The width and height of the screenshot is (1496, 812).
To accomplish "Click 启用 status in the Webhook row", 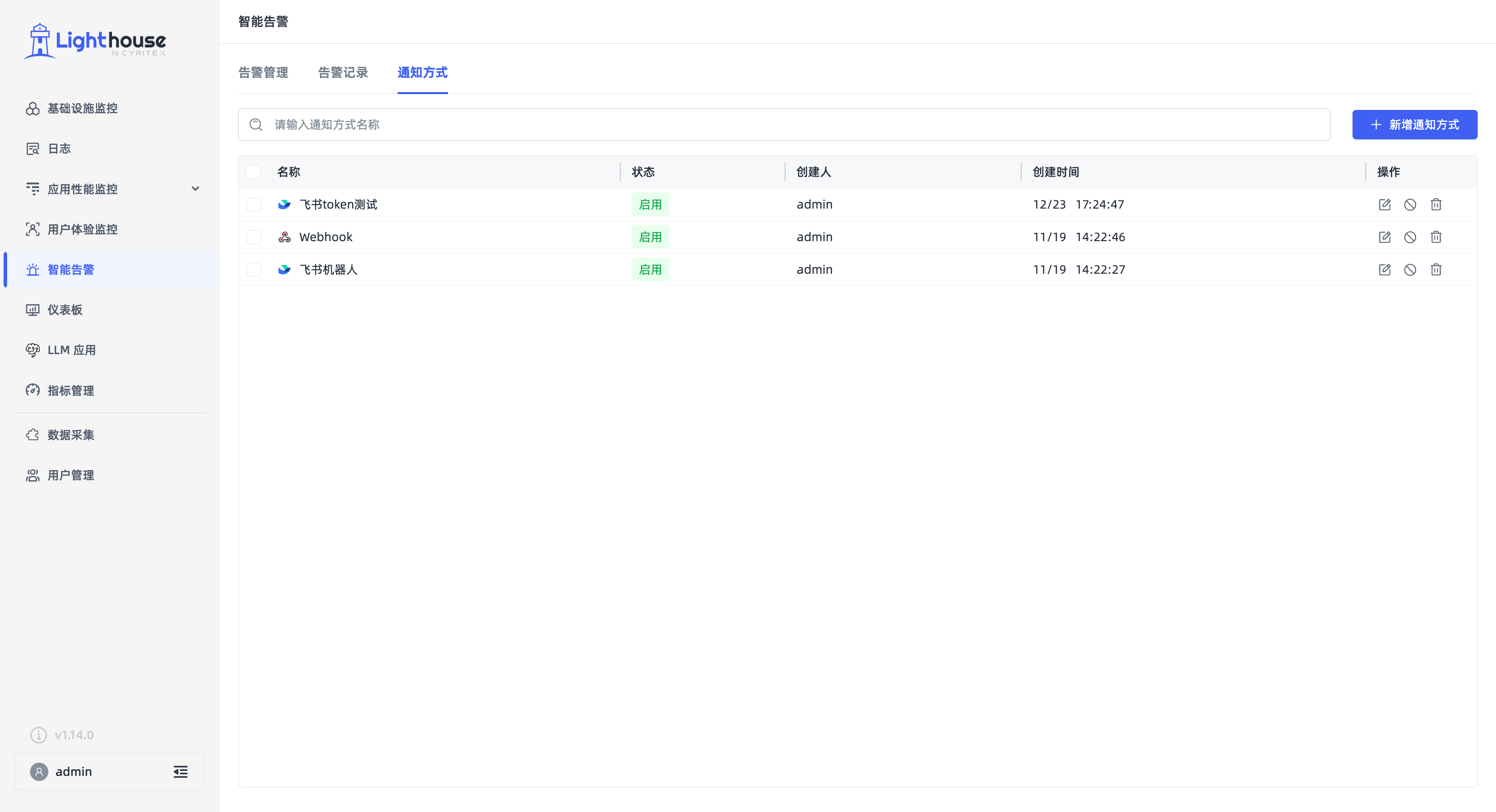I will 650,237.
